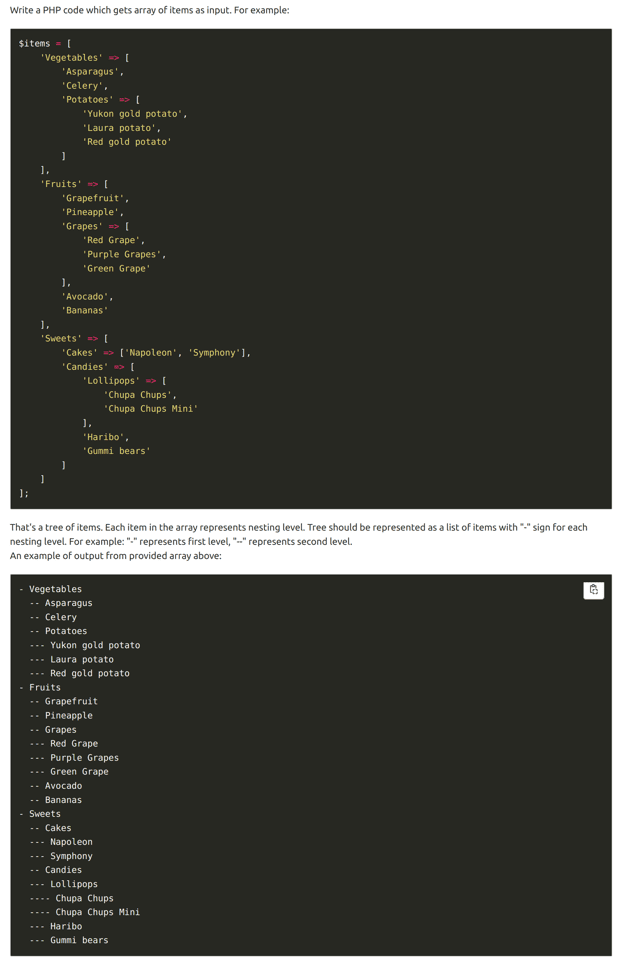
Task: Click '--- Laura potato' line in output
Action: tap(71, 659)
